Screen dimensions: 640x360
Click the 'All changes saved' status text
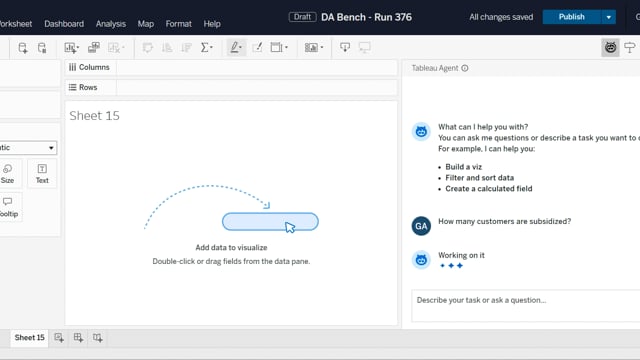click(501, 17)
